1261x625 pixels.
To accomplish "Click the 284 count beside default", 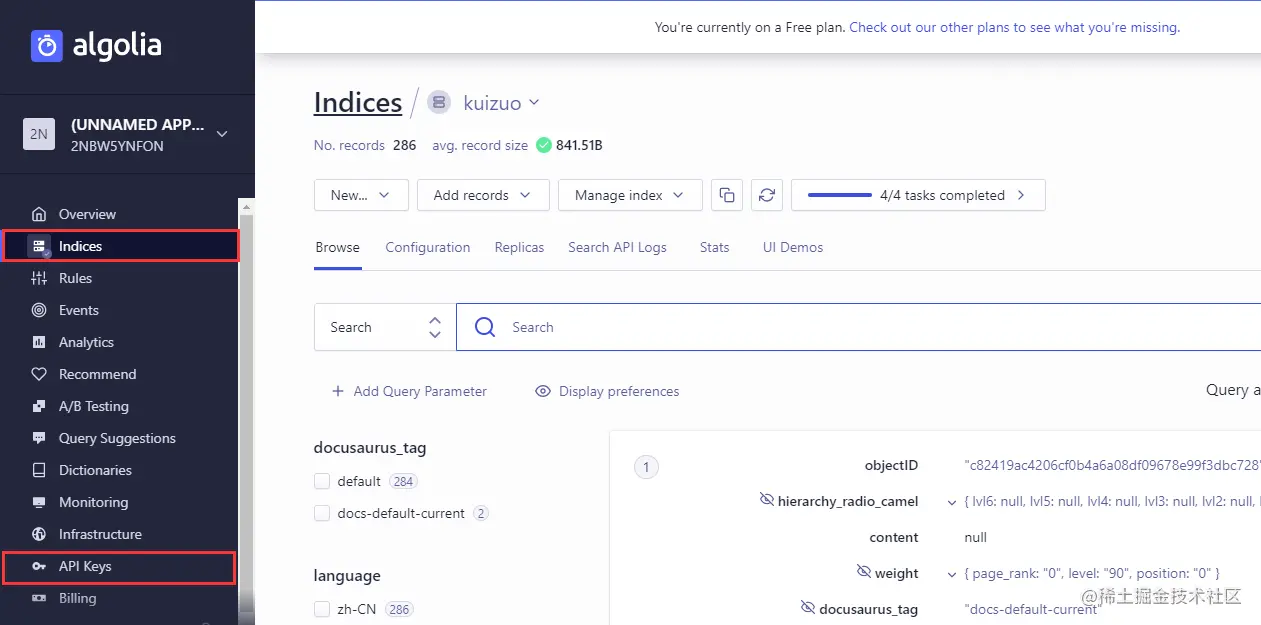I will pos(403,481).
